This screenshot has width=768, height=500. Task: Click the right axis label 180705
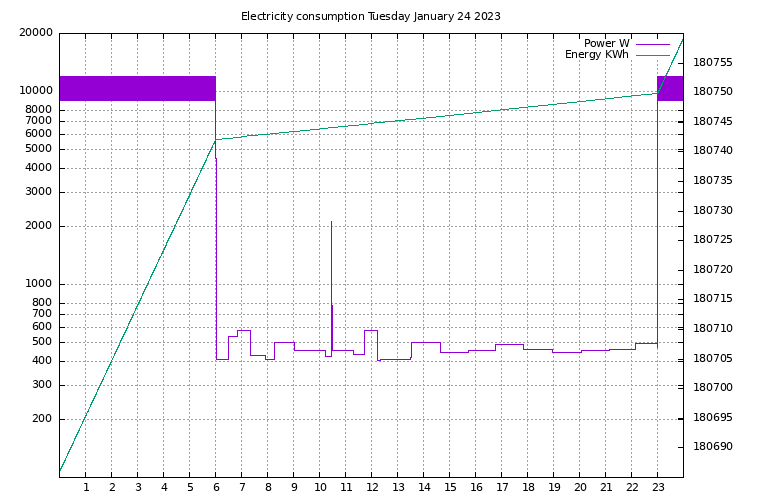713,358
